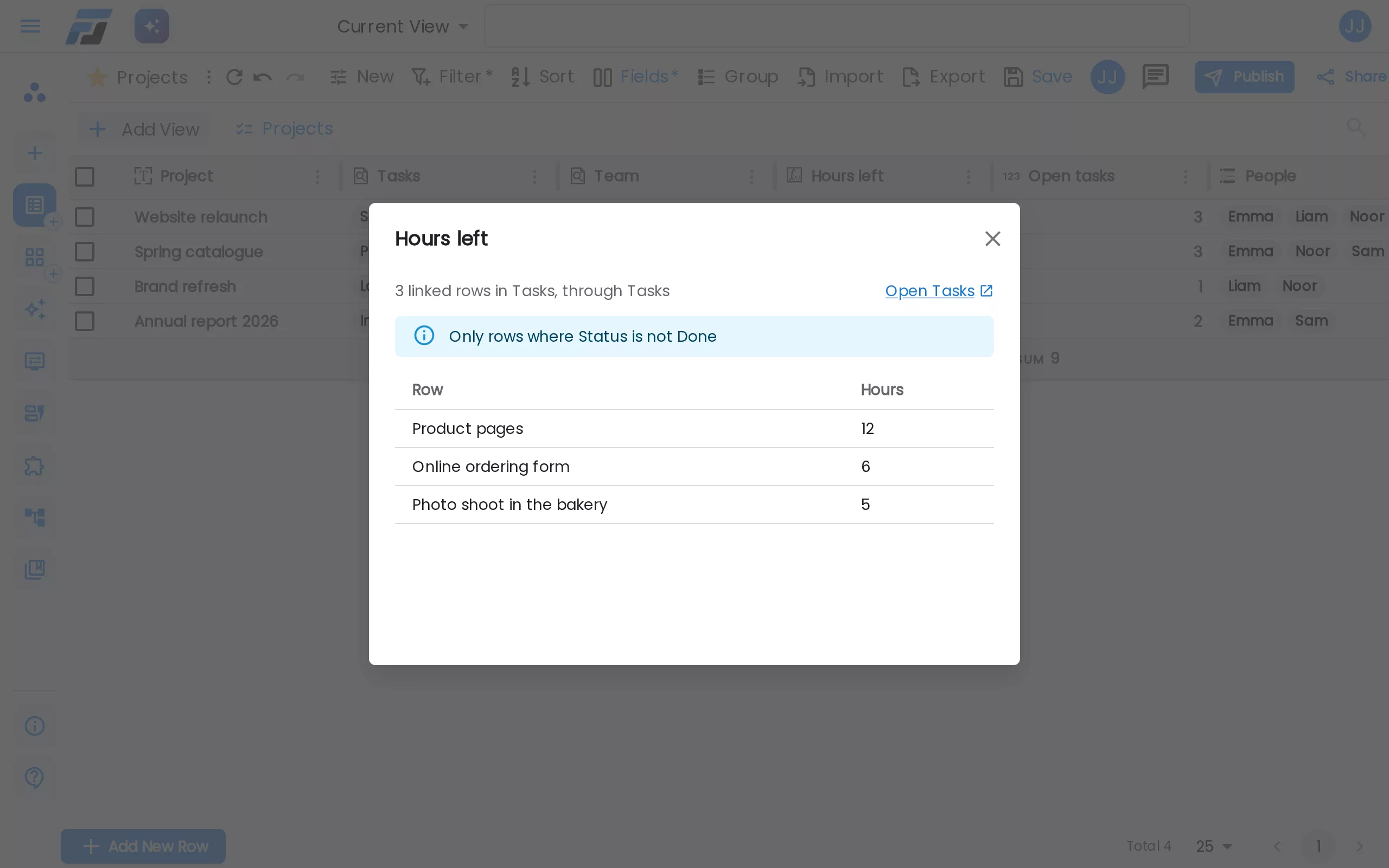Open Tasks link in dialog
Viewport: 1389px width, 868px height.
[x=939, y=291]
